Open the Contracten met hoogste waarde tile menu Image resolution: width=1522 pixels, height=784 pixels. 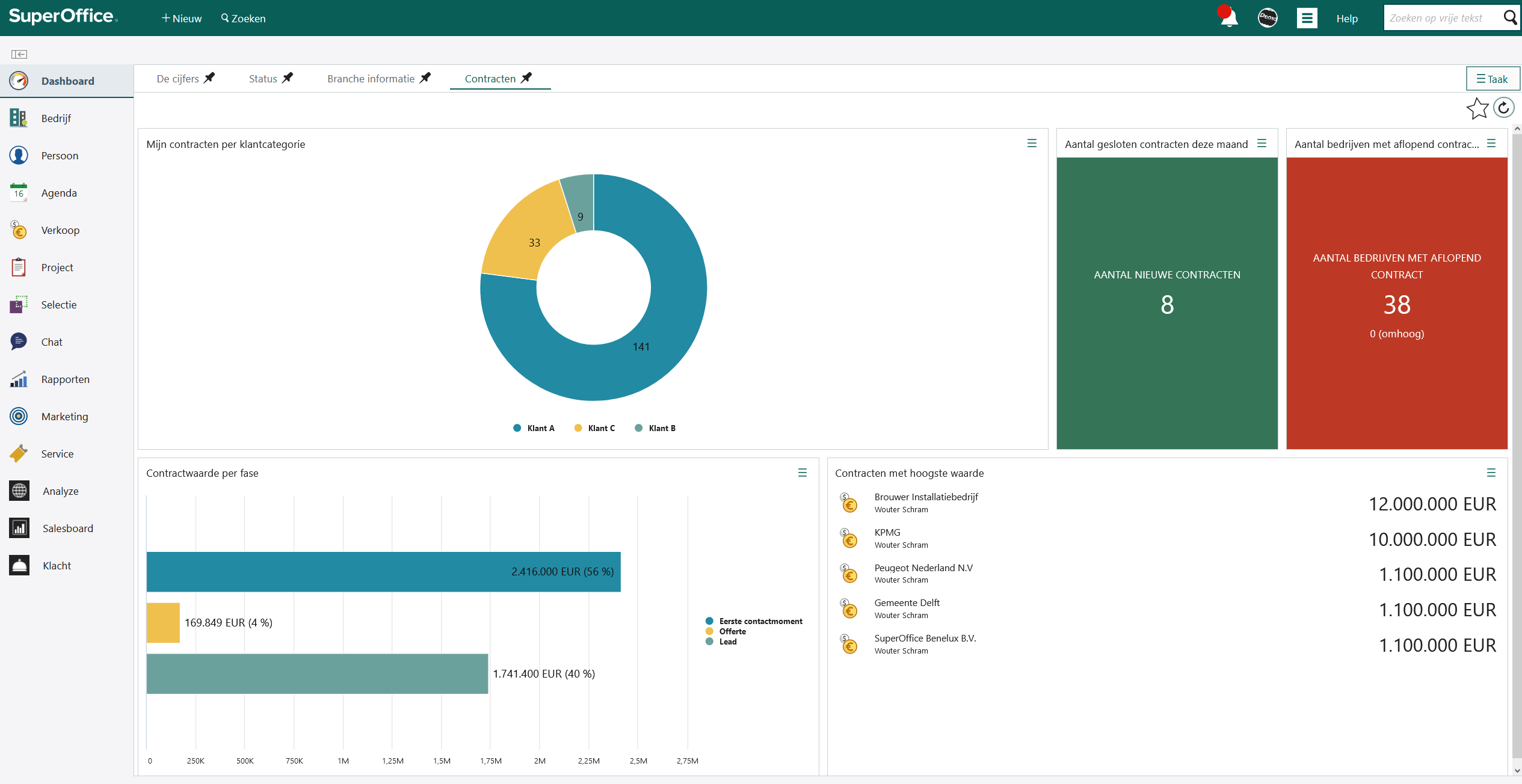(x=1491, y=473)
